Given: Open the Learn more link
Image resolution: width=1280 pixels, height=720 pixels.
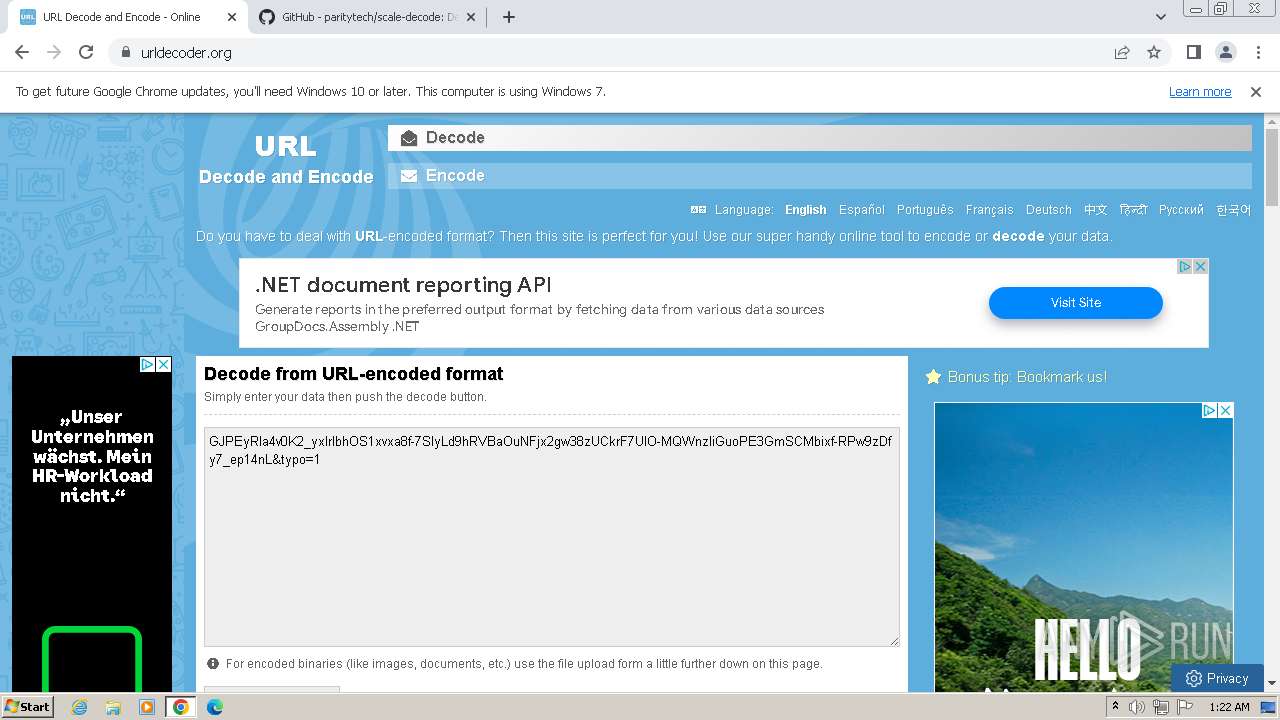Looking at the screenshot, I should pyautogui.click(x=1200, y=91).
